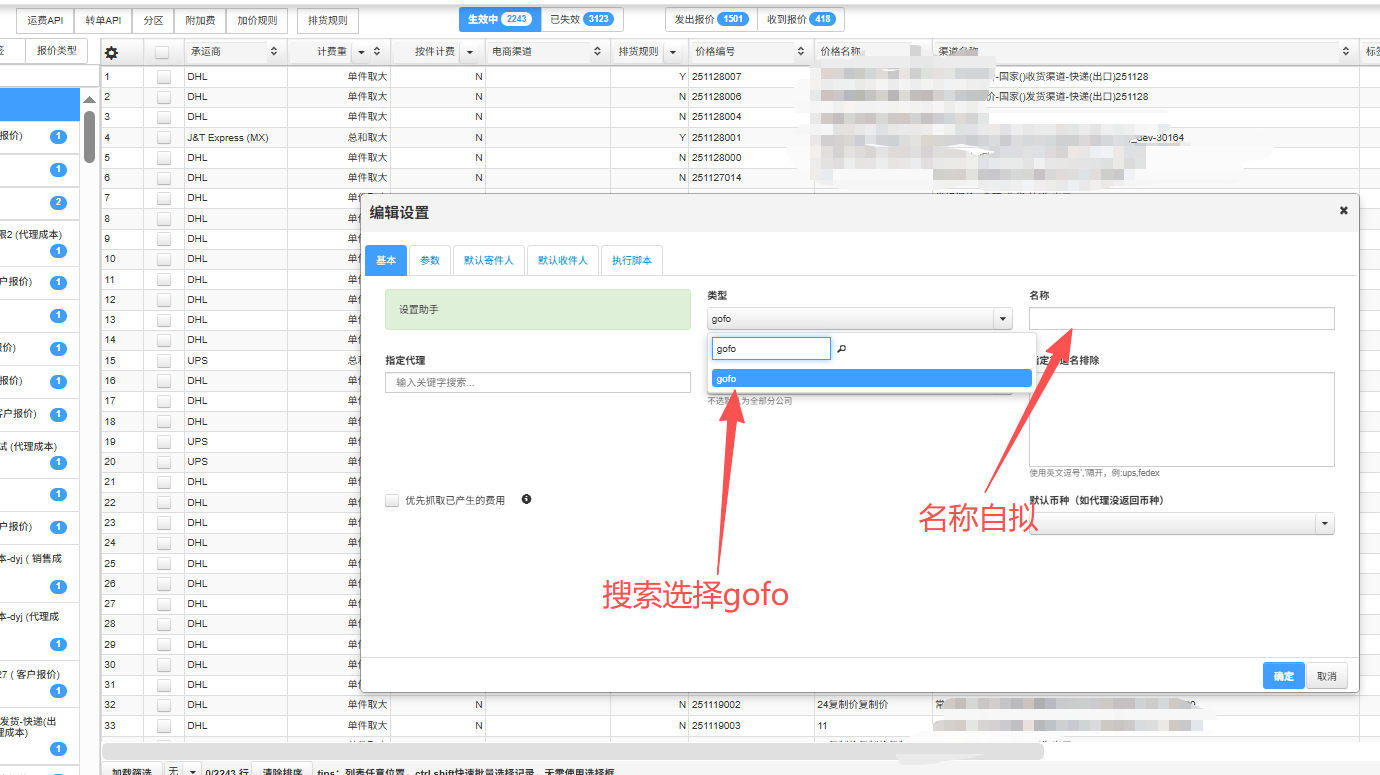Click the 运费API button

[x=45, y=20]
